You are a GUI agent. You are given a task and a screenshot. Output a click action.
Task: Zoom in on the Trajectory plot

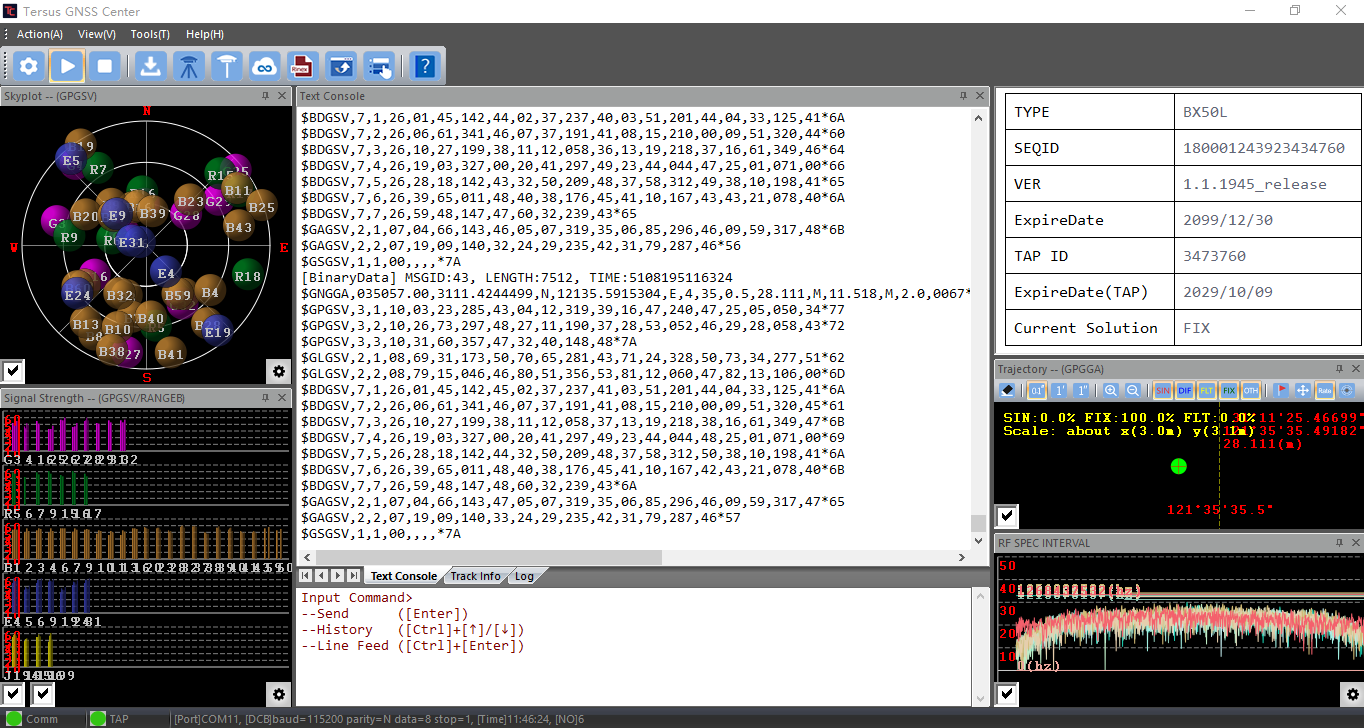[x=1111, y=390]
